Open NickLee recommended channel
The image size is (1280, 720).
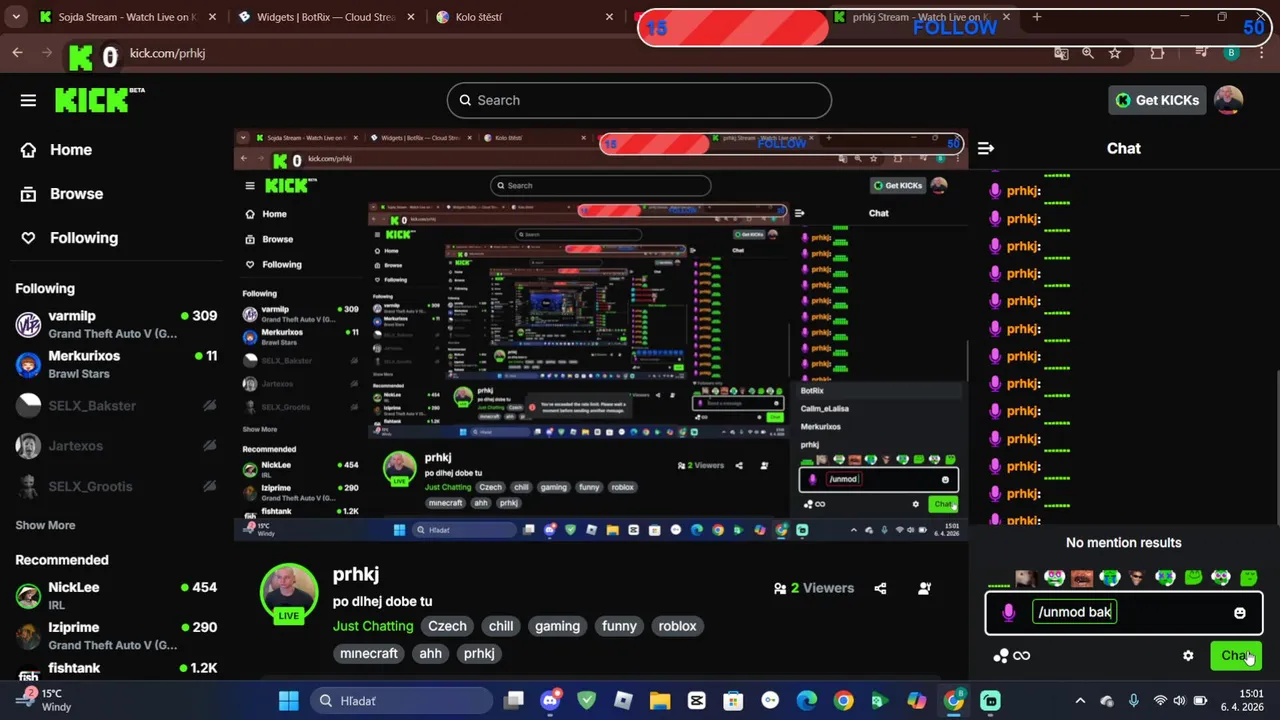tap(115, 595)
